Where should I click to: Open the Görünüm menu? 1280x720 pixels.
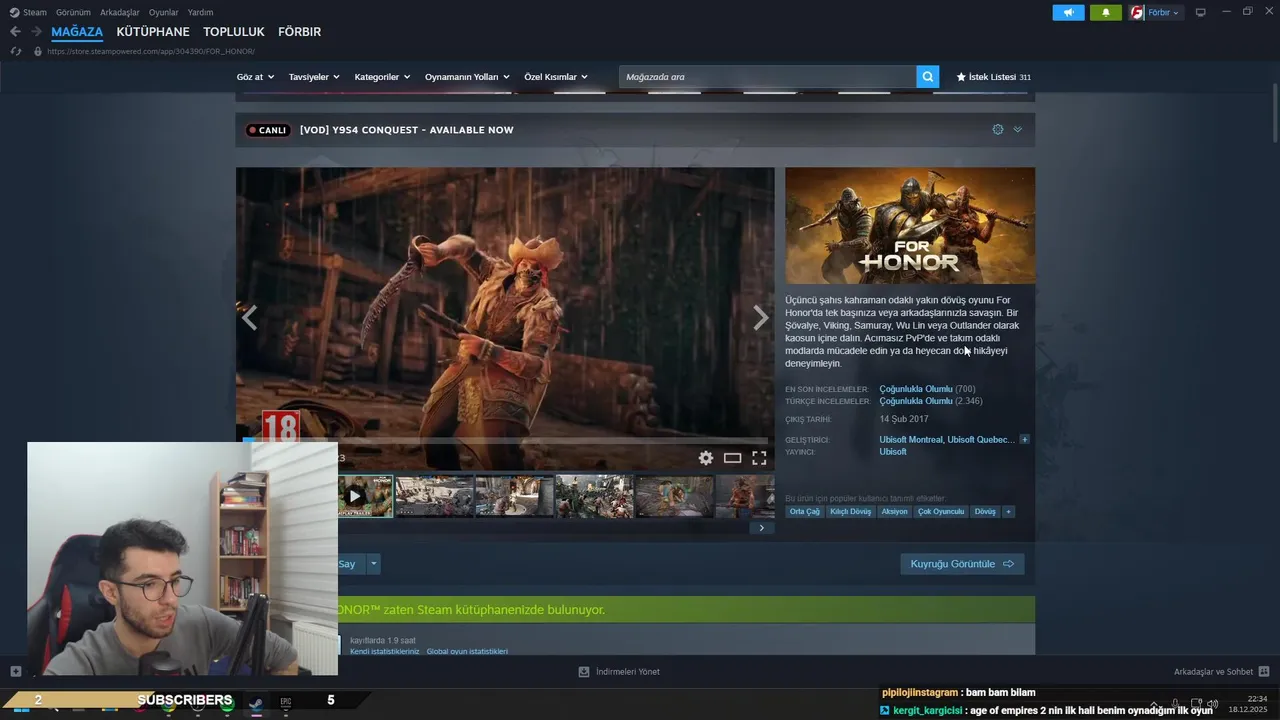click(x=73, y=12)
